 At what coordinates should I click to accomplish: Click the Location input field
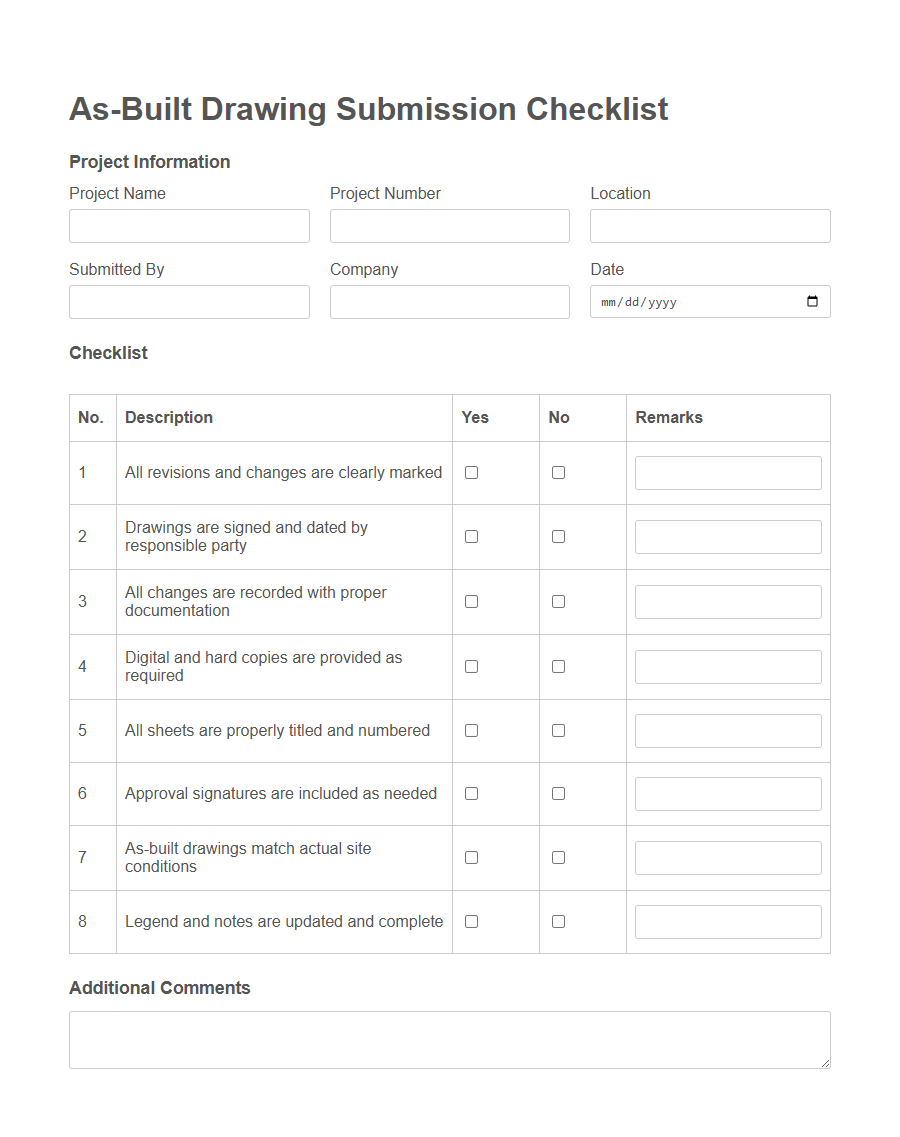click(709, 225)
